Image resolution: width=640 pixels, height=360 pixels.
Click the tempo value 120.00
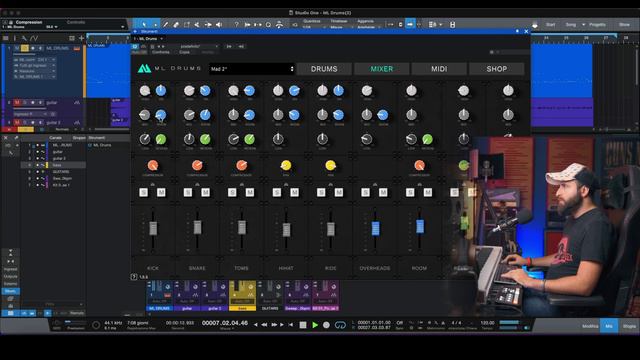(487, 322)
